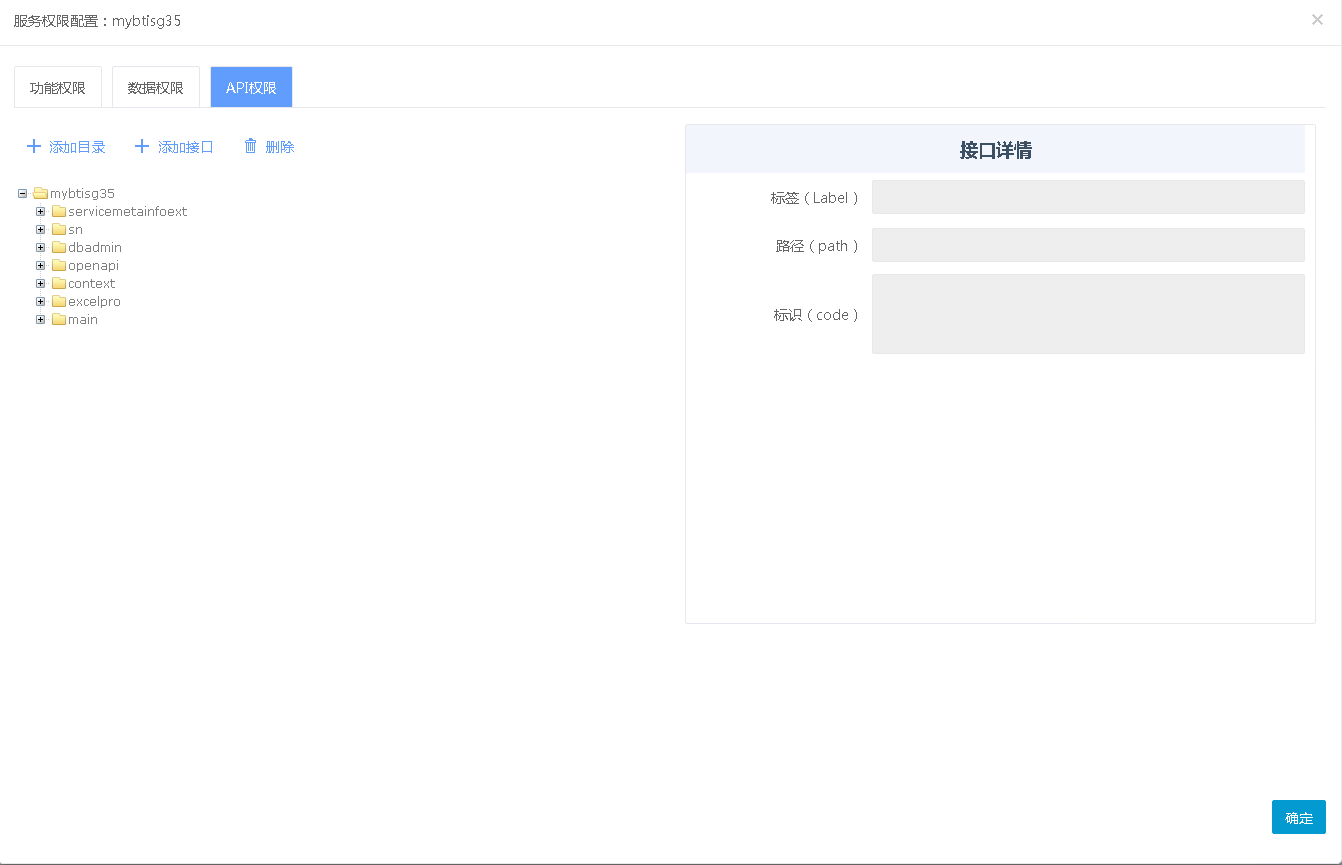1342x865 pixels.
Task: Close the 服务权限配置 dialog
Action: 1317,20
